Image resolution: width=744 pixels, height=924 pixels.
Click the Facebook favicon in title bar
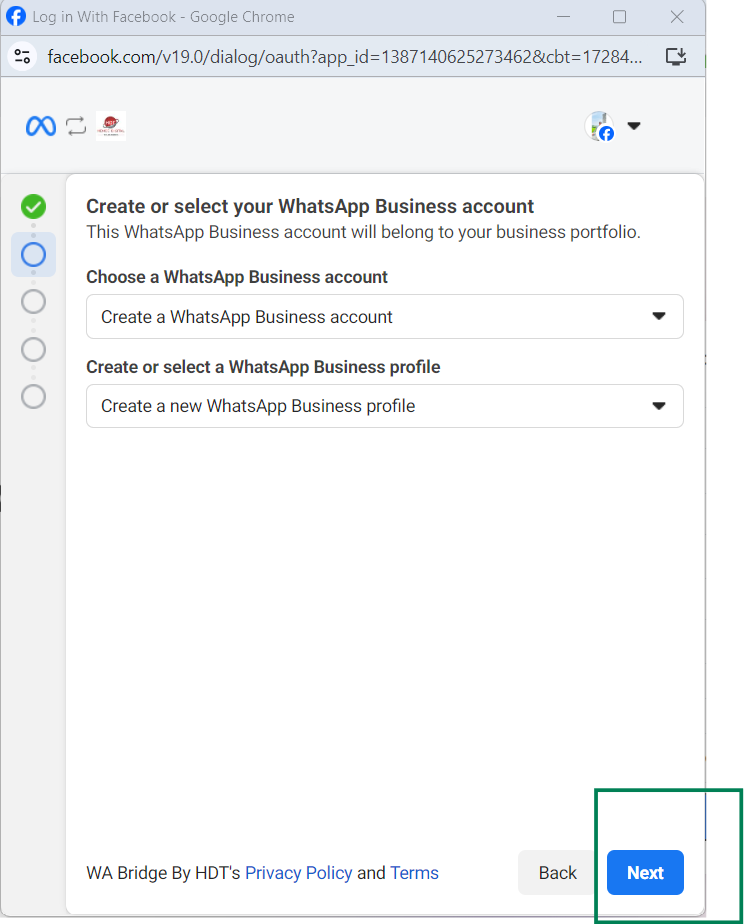click(x=16, y=16)
